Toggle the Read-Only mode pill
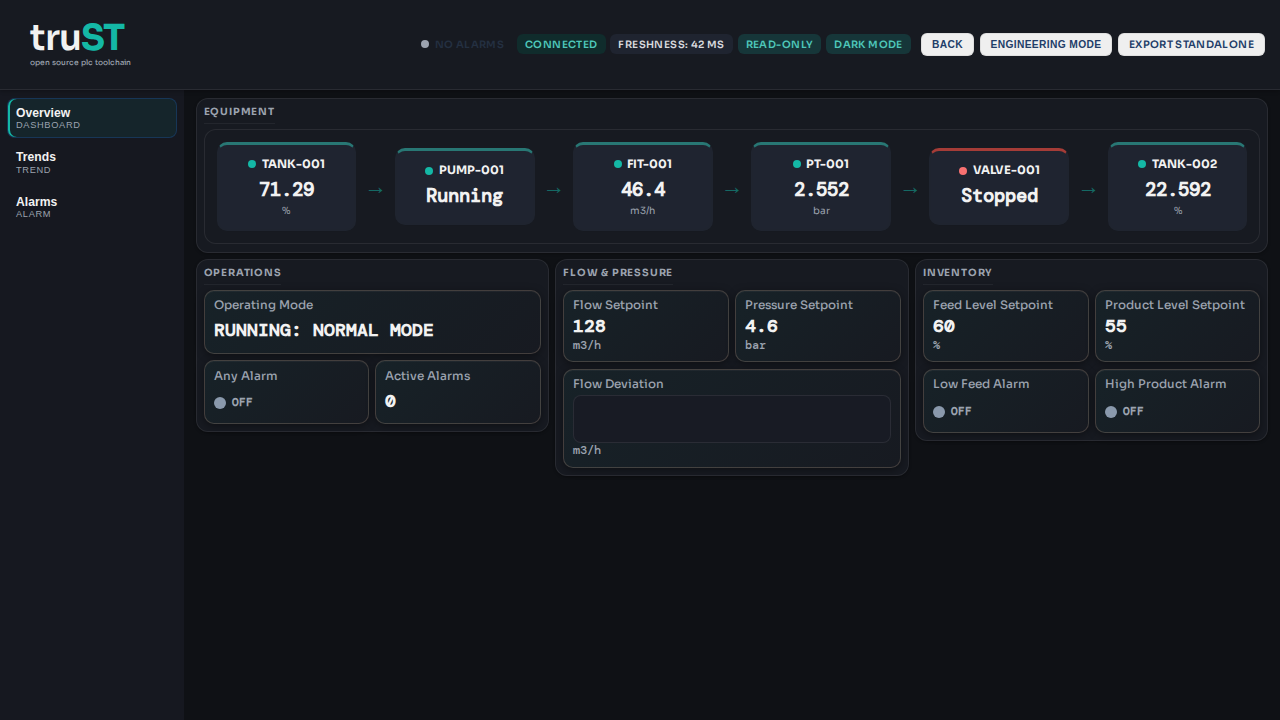The image size is (1280, 720). [779, 44]
